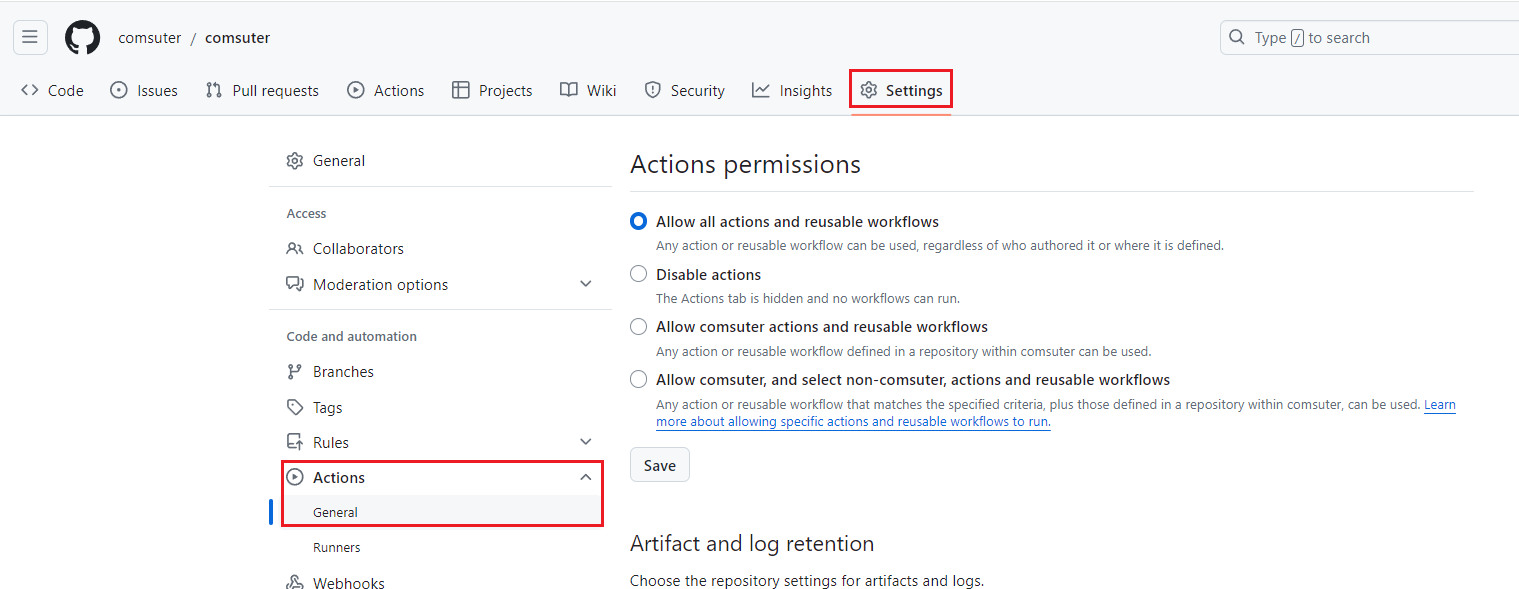The width and height of the screenshot is (1519, 589).
Task: Open the Security tab
Action: [685, 90]
